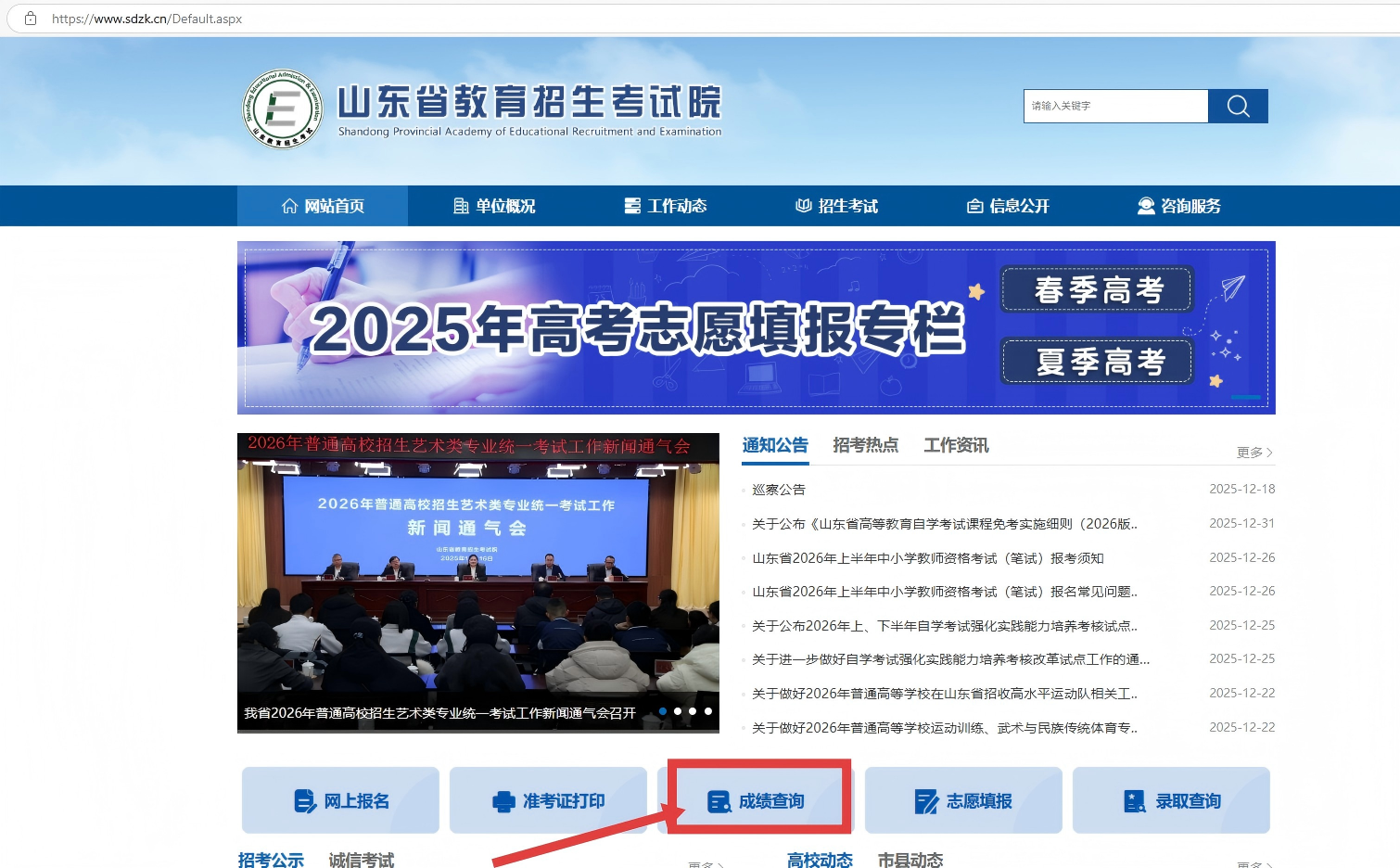Click the site logo emblem
Viewport: 1400px width, 868px height.
coord(283,109)
